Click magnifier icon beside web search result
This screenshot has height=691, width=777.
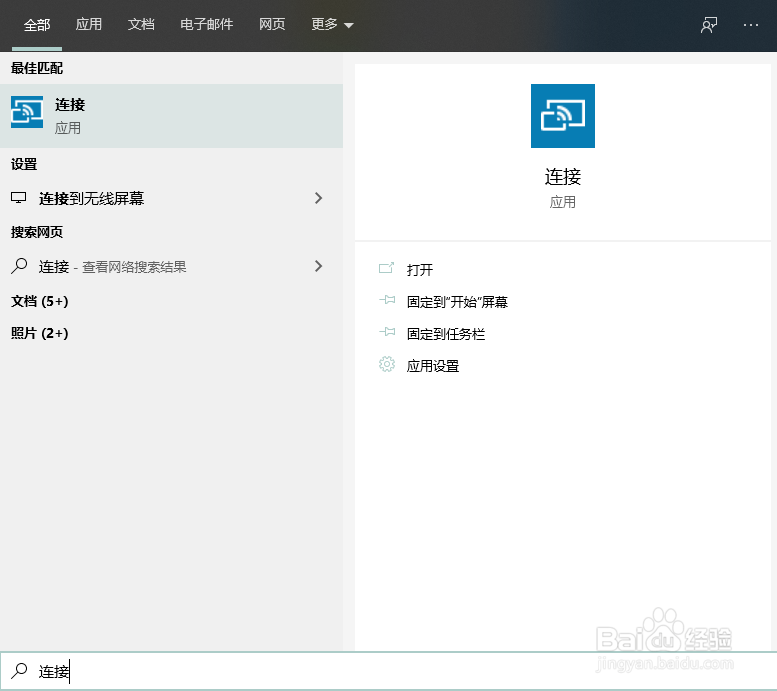pos(19,266)
